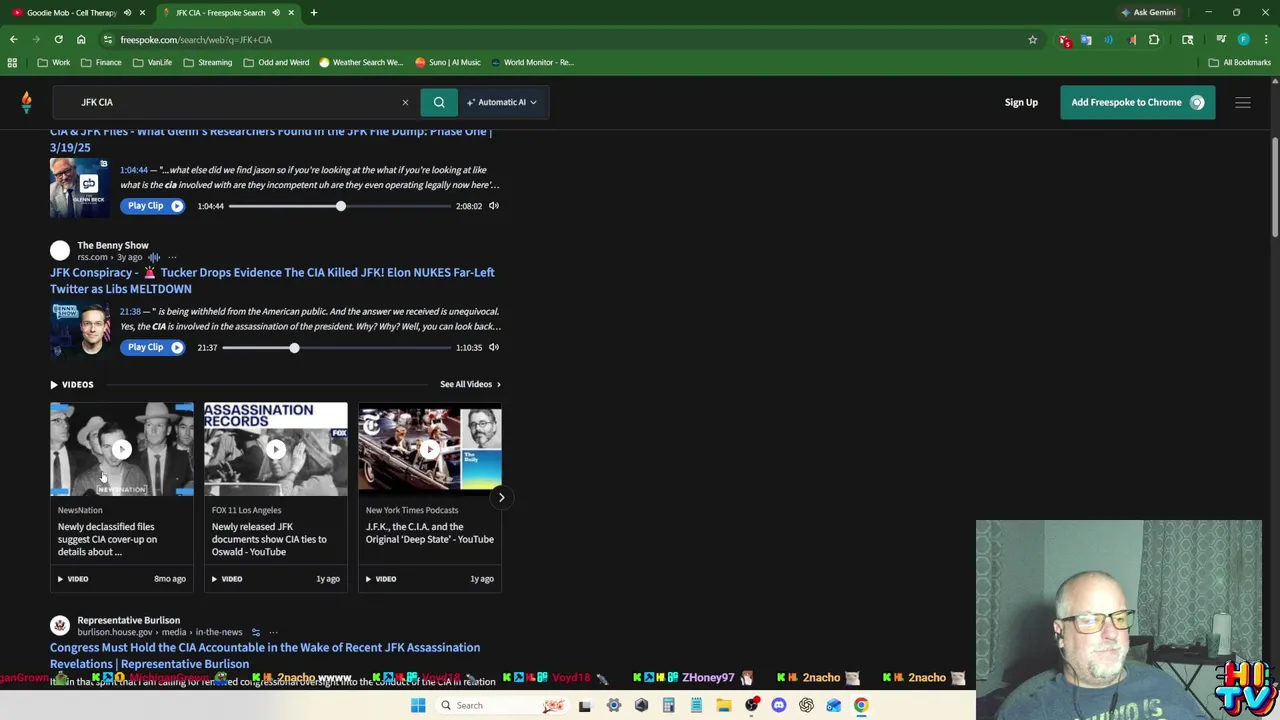Play Clip for The Benny Show episode
This screenshot has width=1280, height=720.
pos(153,347)
